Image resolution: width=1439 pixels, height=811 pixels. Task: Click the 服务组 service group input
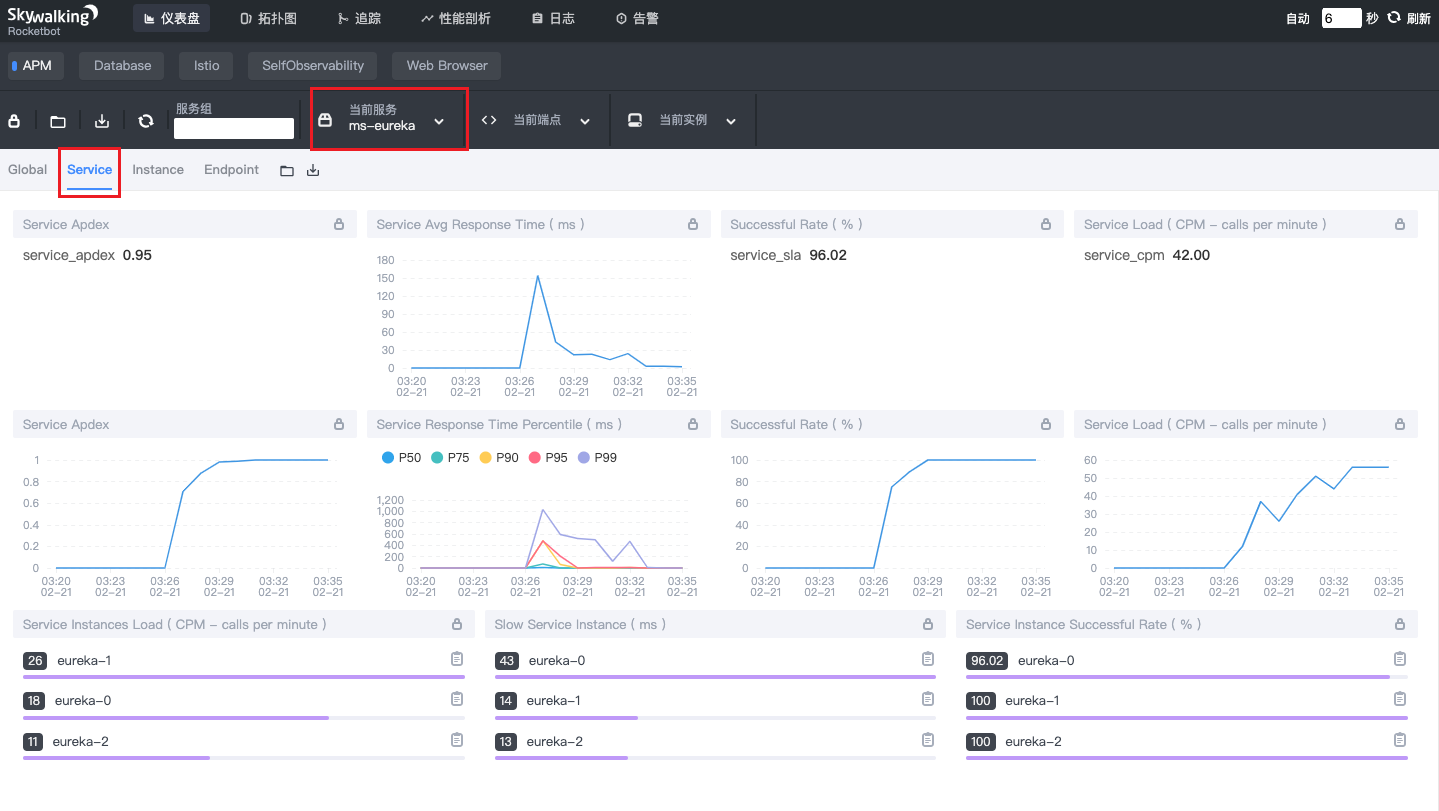click(x=234, y=128)
